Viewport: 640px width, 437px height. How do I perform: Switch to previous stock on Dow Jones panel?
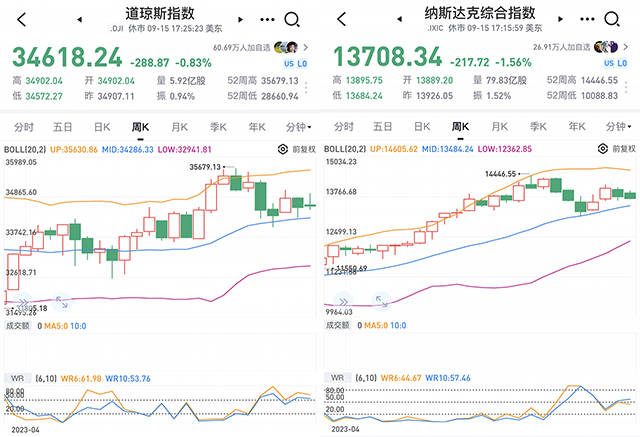click(x=80, y=19)
